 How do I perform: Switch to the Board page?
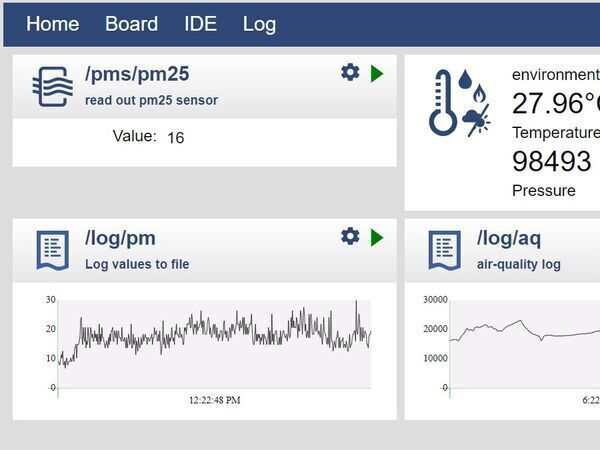[131, 24]
